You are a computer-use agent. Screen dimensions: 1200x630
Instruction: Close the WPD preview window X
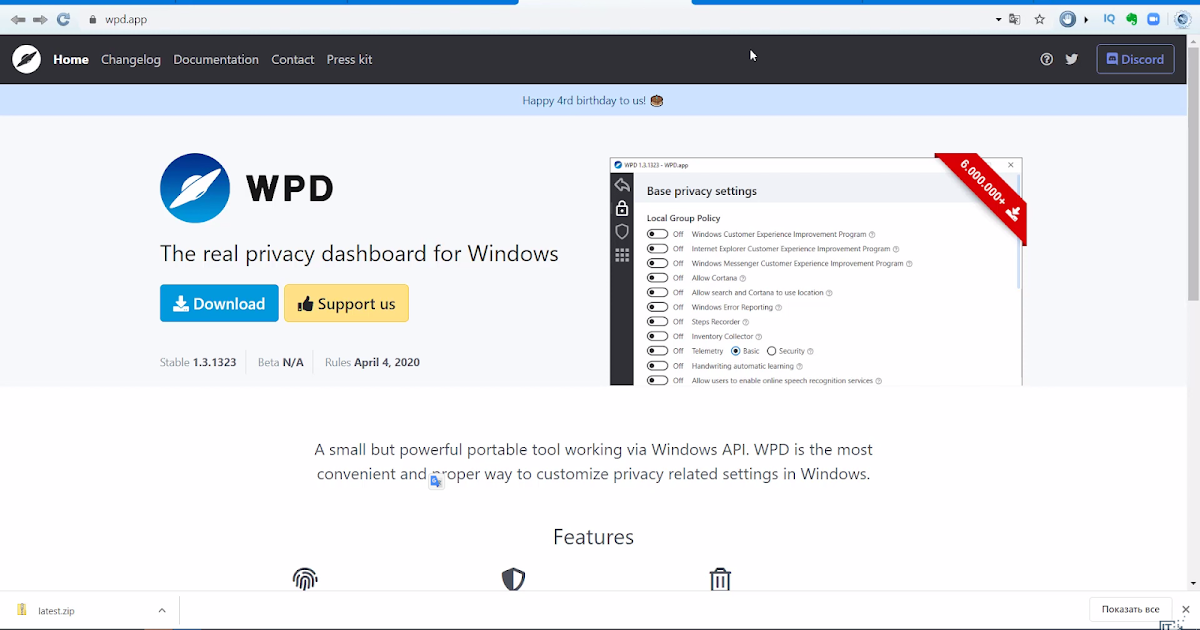coord(1010,165)
